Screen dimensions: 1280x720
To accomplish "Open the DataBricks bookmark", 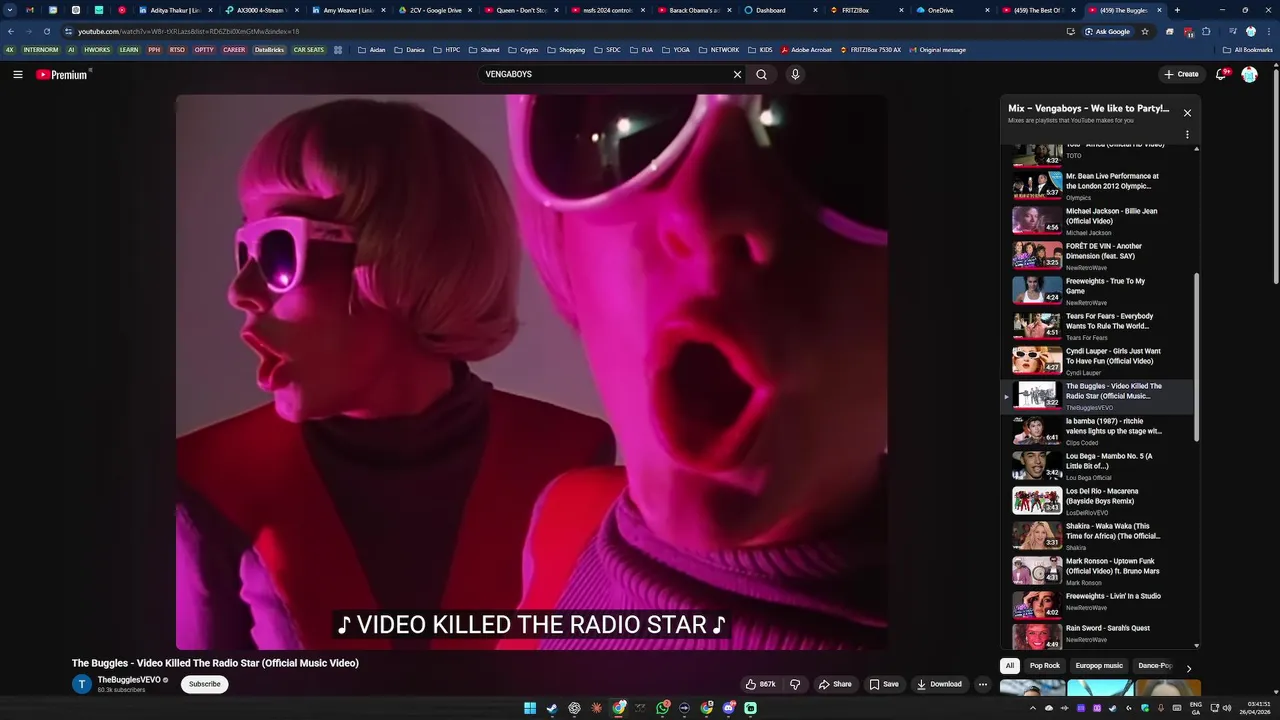I will pyautogui.click(x=269, y=50).
